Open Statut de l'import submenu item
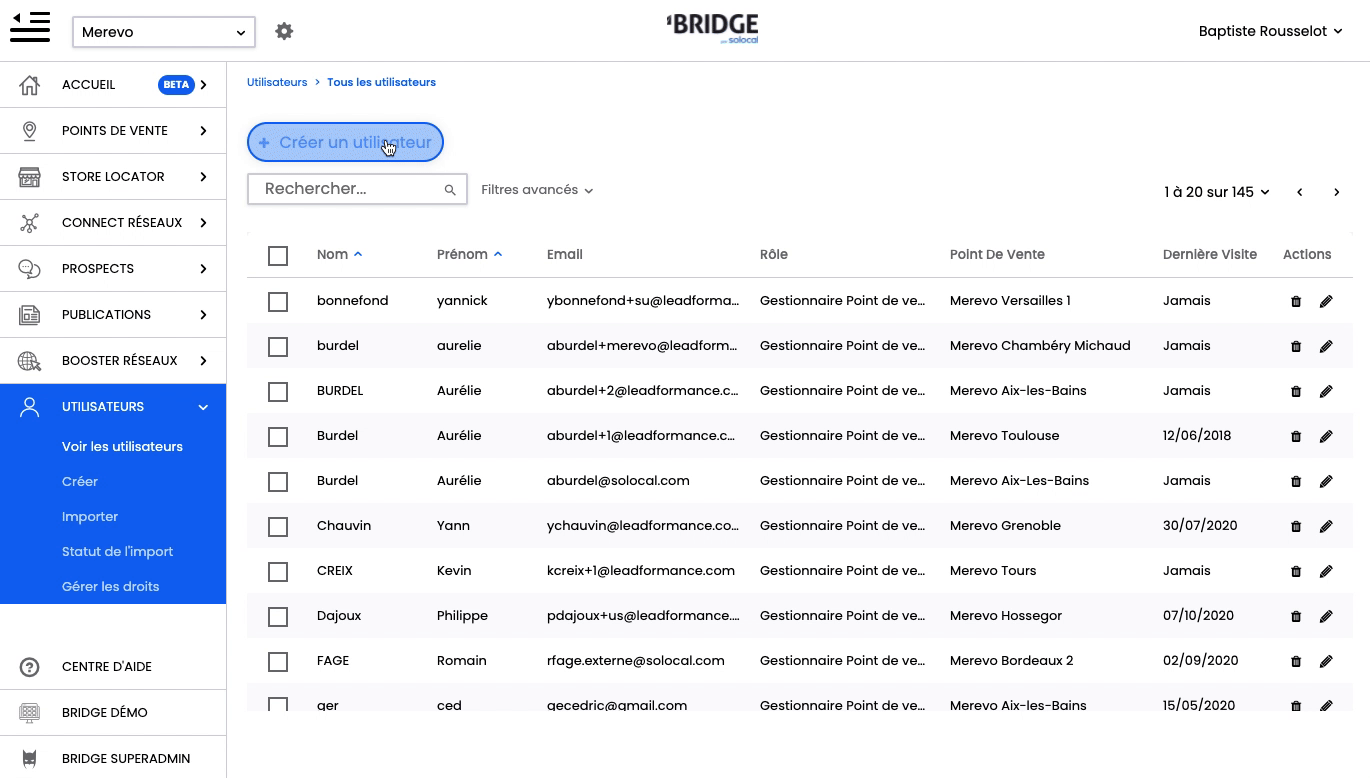 click(117, 551)
